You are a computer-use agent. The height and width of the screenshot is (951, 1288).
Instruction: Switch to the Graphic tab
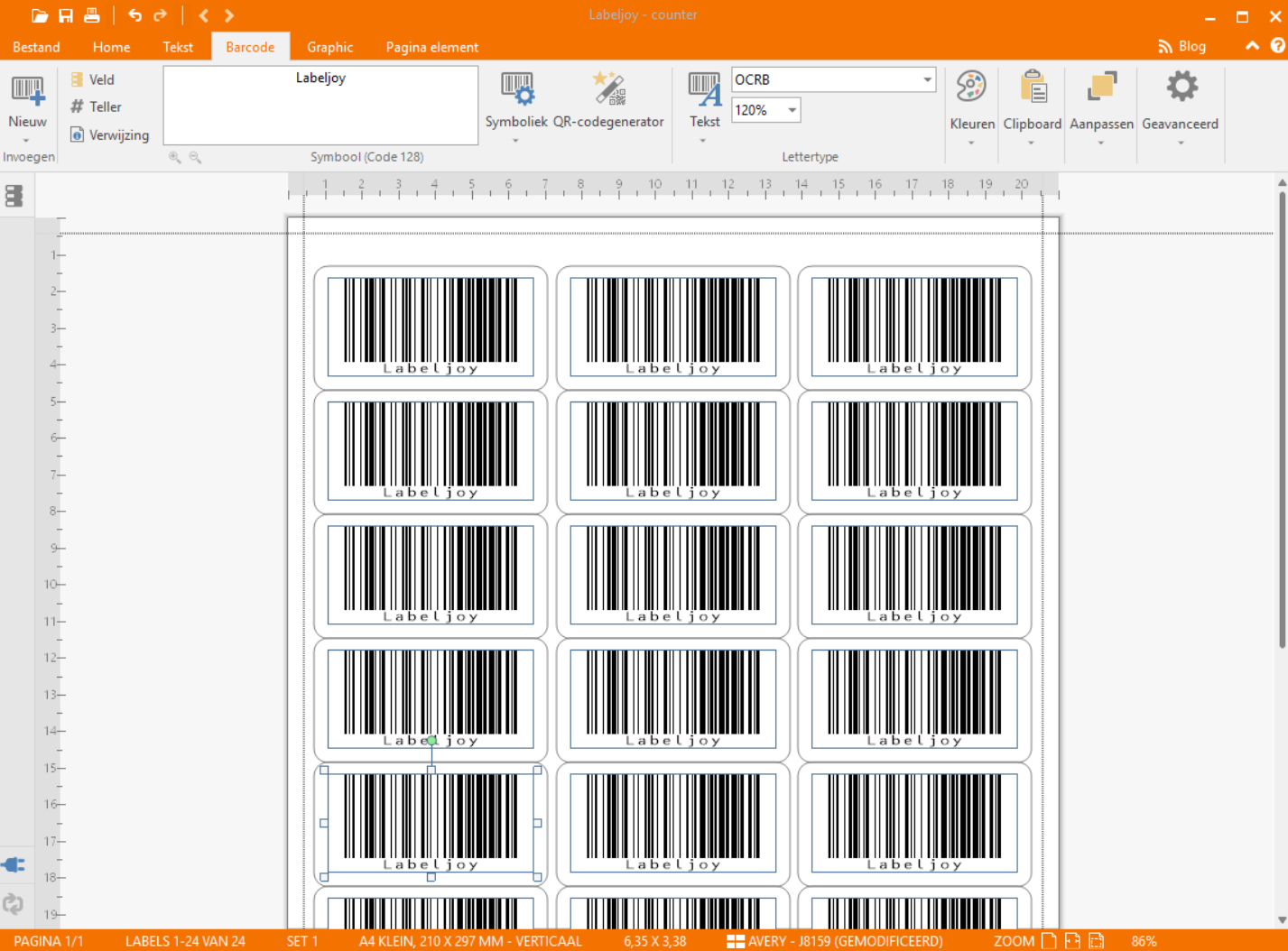329,47
